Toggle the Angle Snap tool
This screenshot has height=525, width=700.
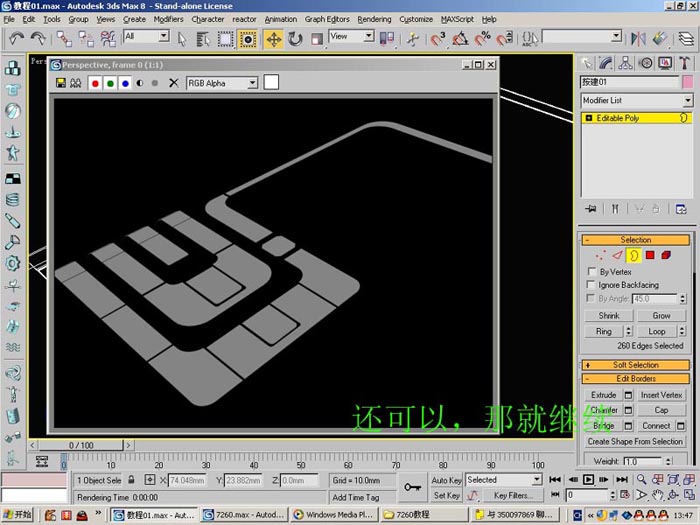click(460, 38)
